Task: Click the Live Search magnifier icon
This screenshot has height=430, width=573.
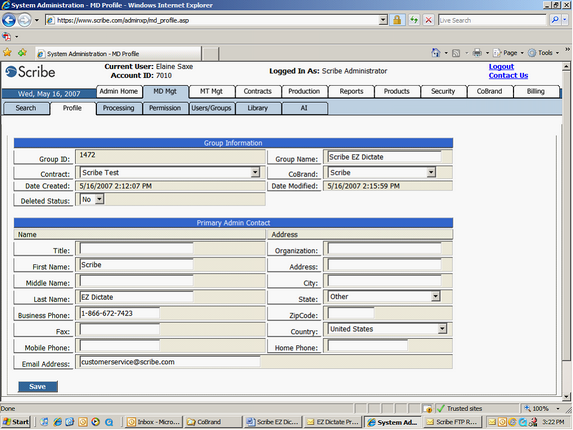Action: tap(555, 20)
